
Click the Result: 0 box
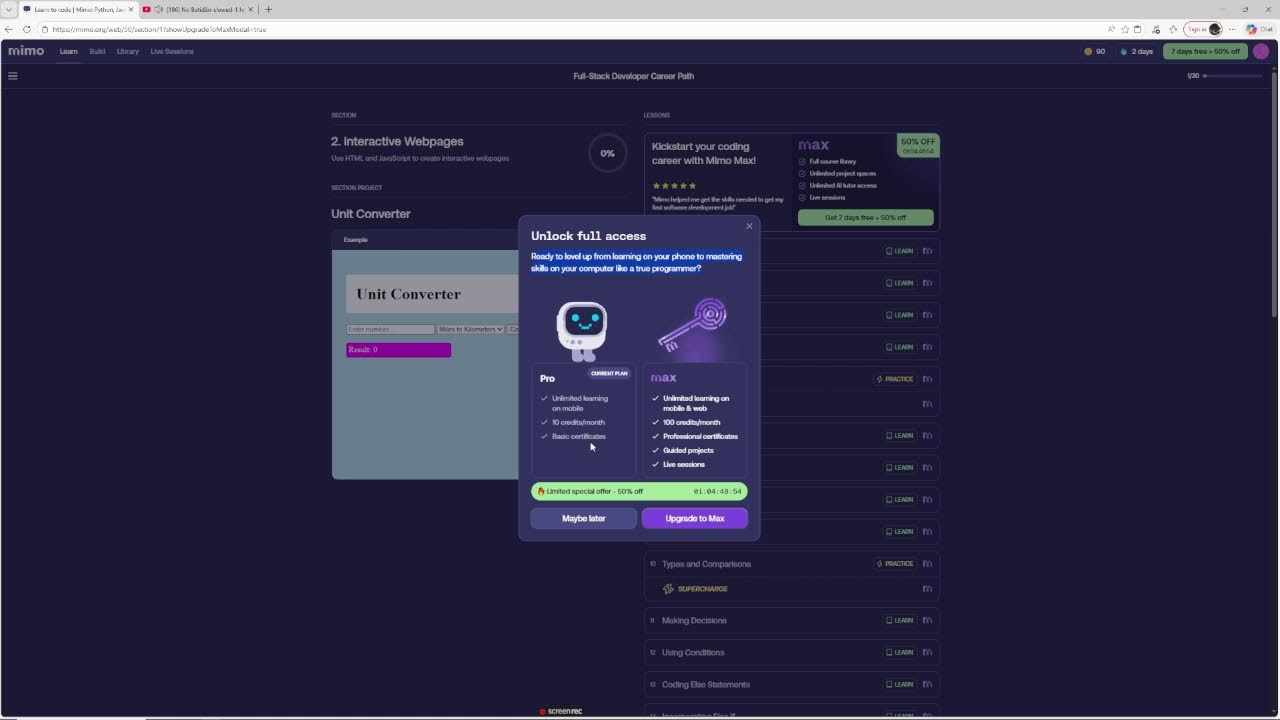pos(398,349)
